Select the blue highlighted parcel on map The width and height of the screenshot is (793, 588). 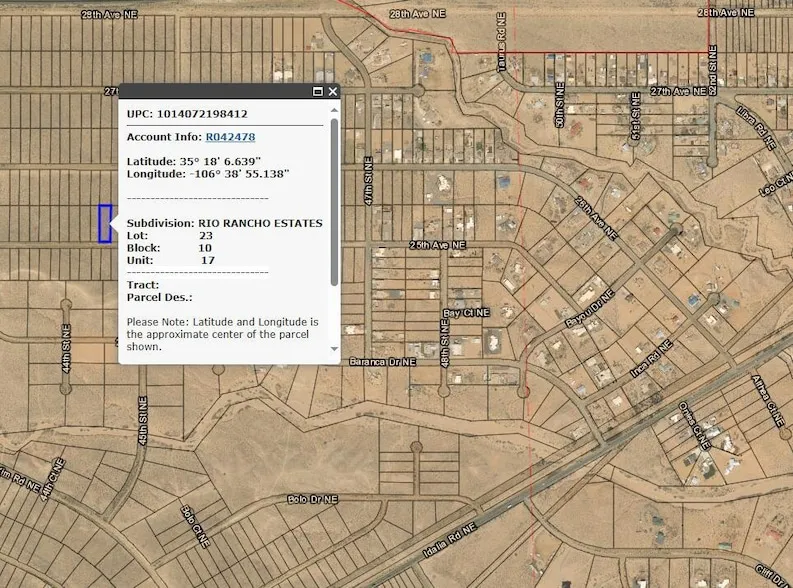coord(104,223)
